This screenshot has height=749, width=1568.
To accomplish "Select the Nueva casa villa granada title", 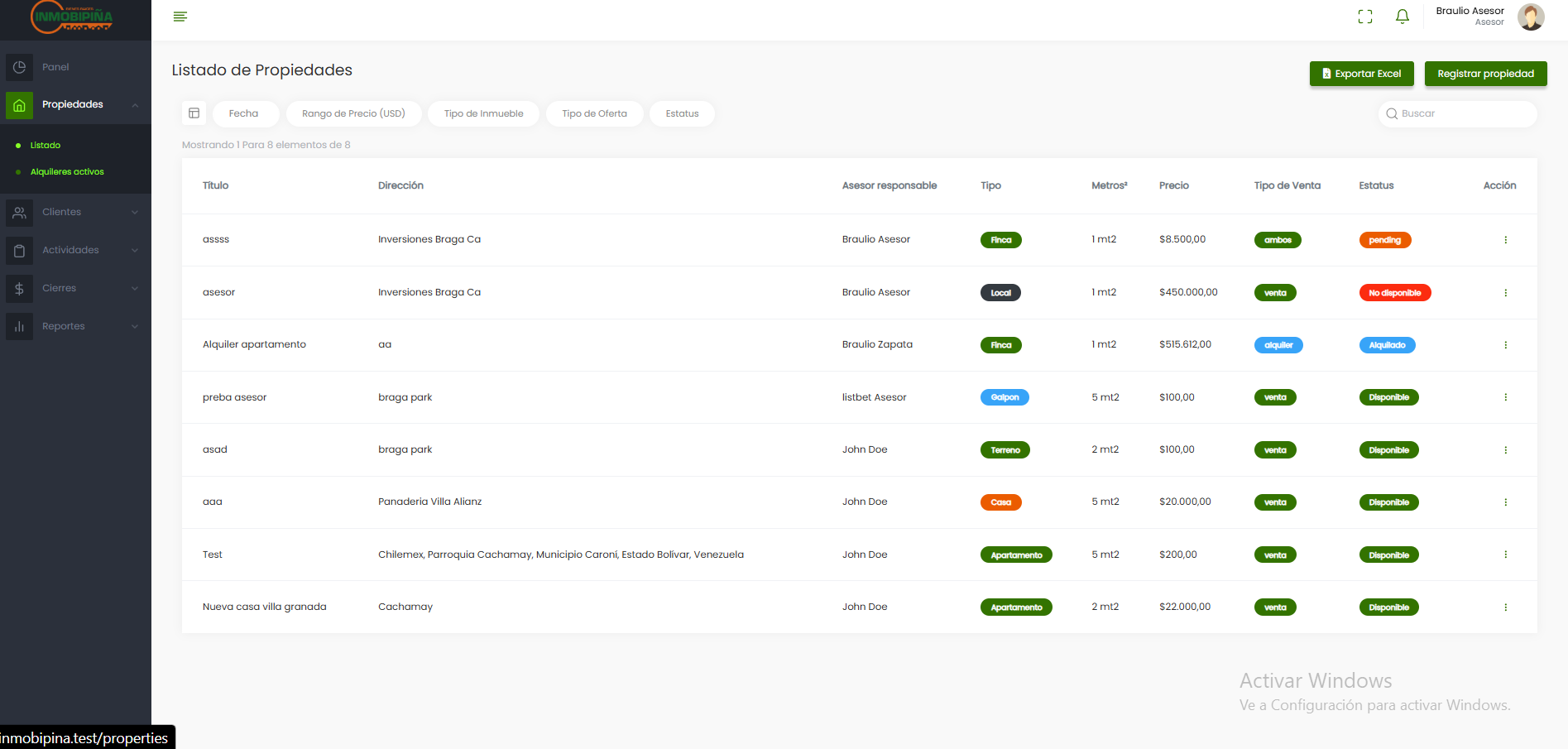I will coord(264,607).
